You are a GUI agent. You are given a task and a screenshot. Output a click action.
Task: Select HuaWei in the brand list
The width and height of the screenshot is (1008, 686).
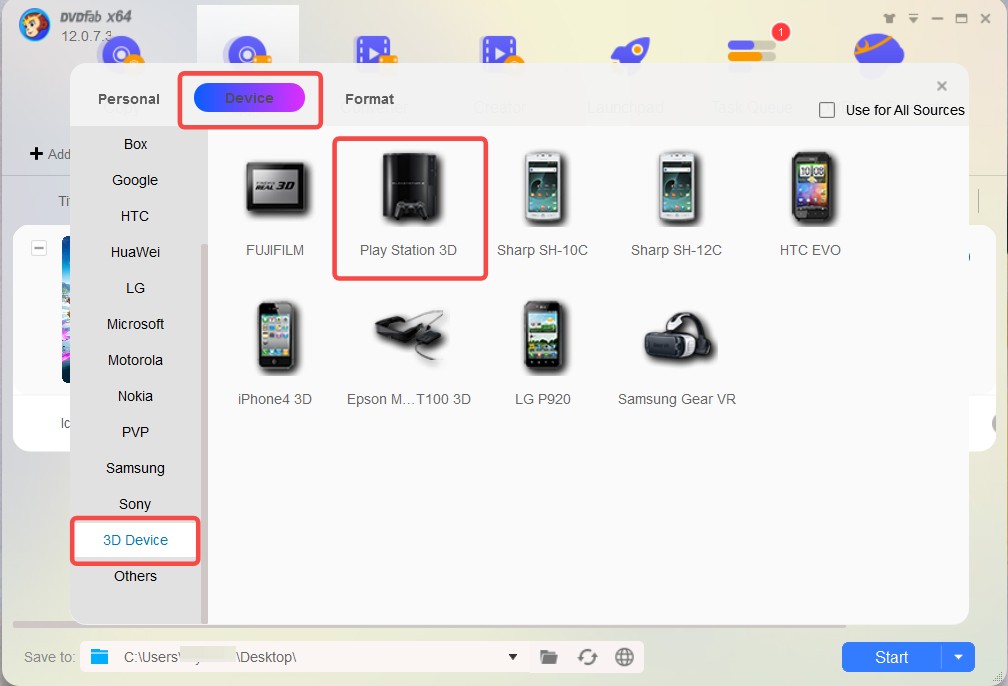(x=136, y=252)
